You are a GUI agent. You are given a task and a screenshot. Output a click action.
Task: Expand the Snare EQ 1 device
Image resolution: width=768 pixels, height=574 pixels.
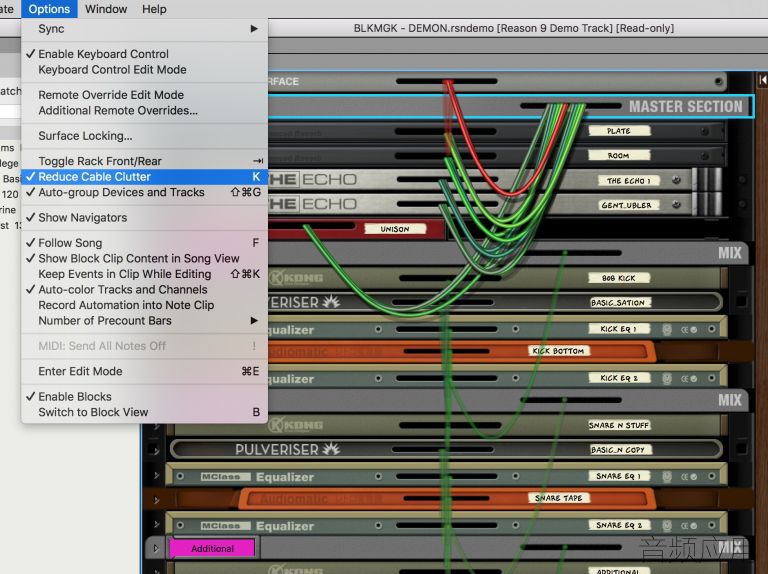pos(157,476)
